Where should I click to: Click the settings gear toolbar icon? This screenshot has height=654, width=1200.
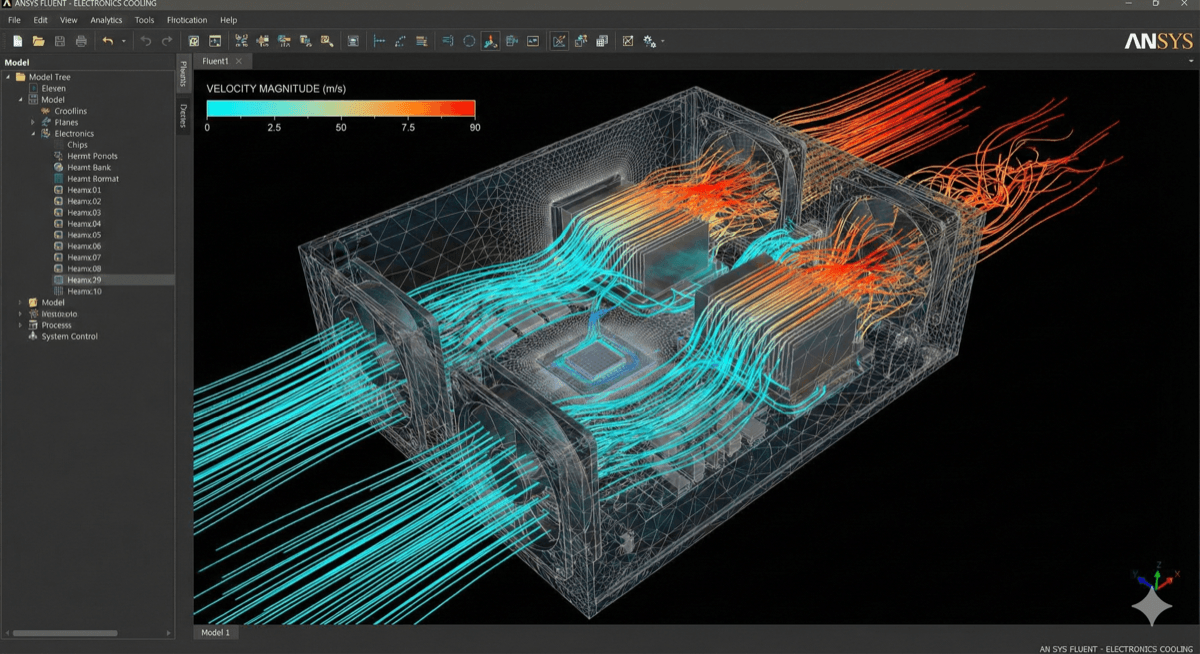[x=650, y=41]
